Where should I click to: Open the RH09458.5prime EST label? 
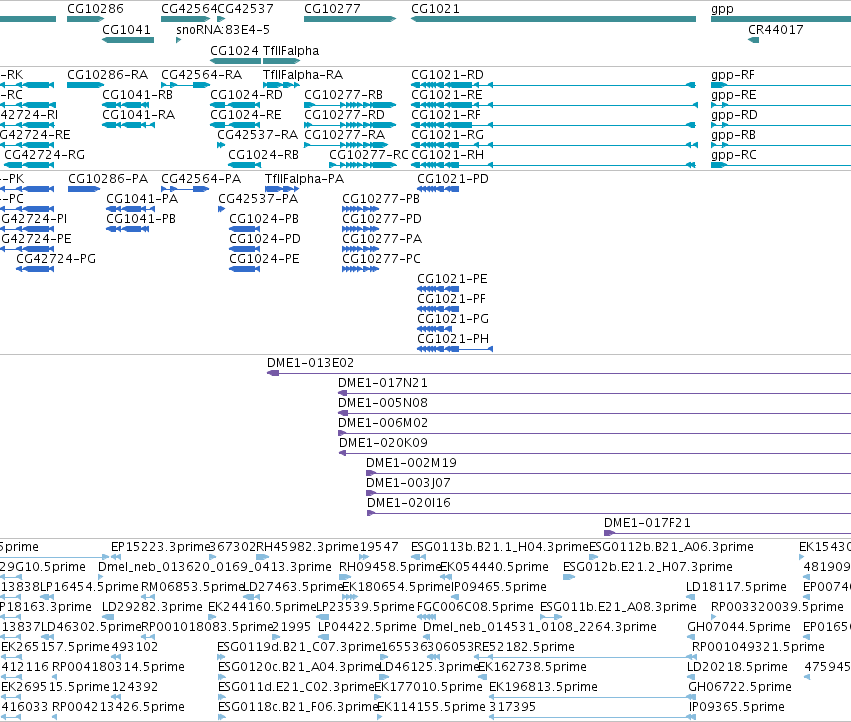coord(390,567)
